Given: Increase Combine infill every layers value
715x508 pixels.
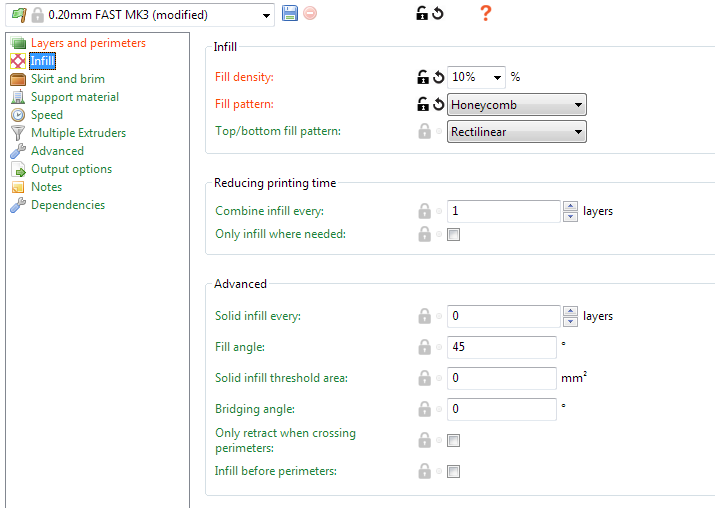Looking at the screenshot, I should click(x=570, y=207).
